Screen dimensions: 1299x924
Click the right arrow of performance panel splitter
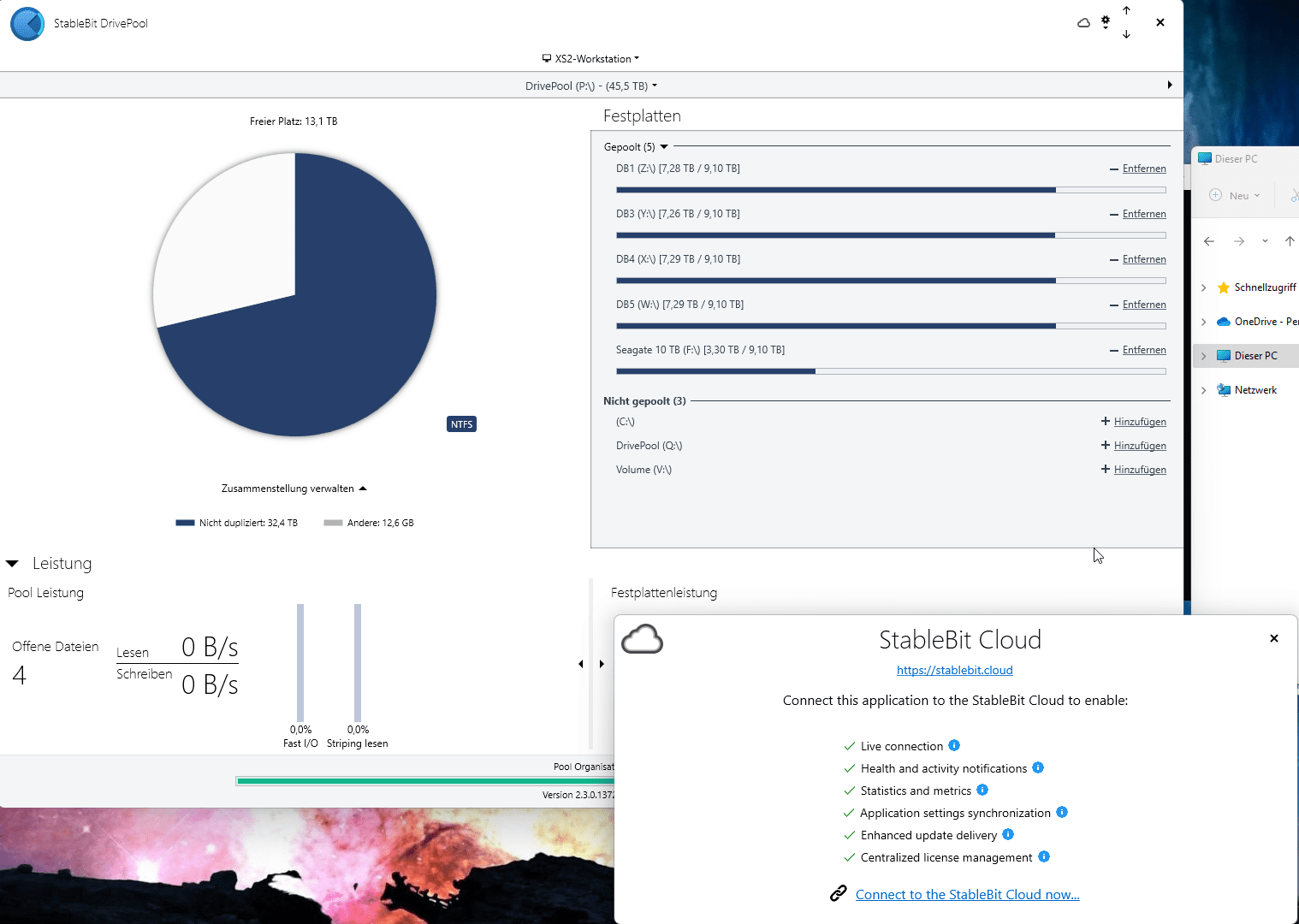tap(602, 664)
